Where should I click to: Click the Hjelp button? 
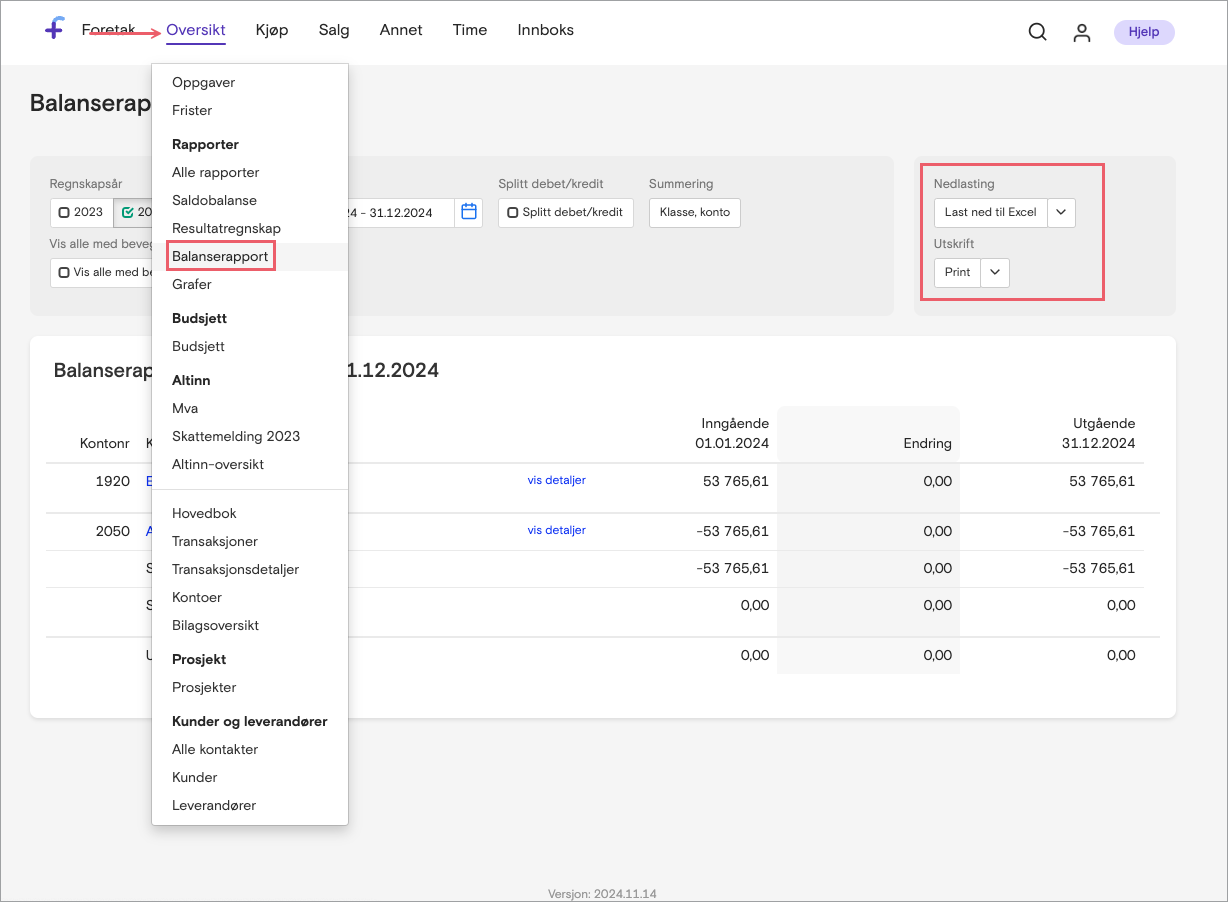coord(1144,32)
